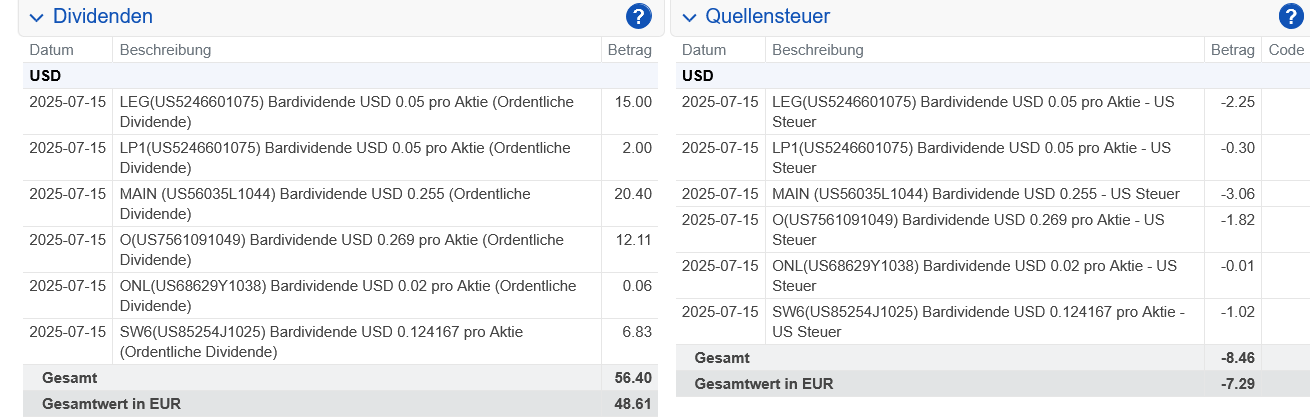Click Betrag column header in Quellensteuer table
1310x420 pixels.
pos(1232,50)
